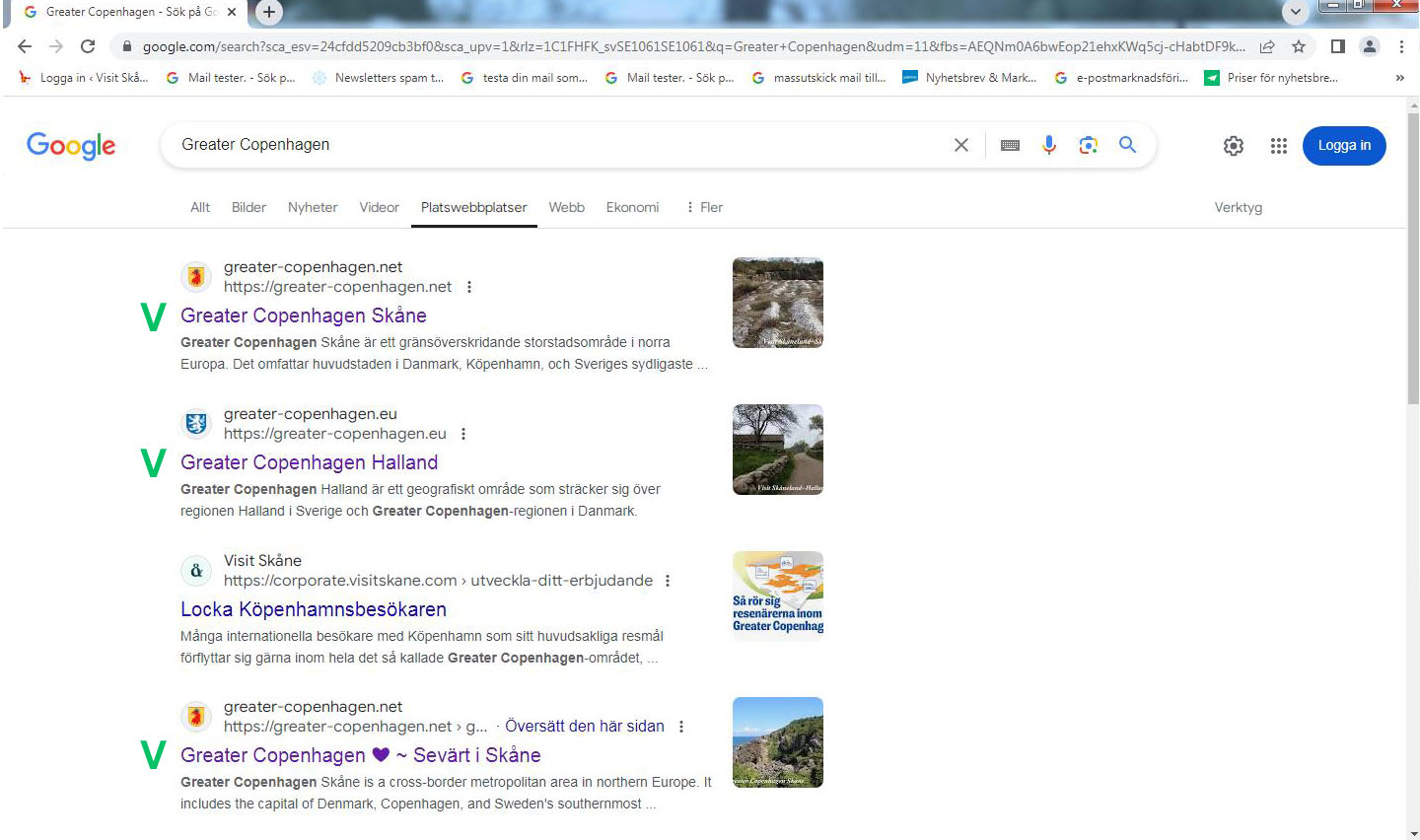Switch to the Allt results tab
Screen dimensions: 1420x840
[x=200, y=207]
